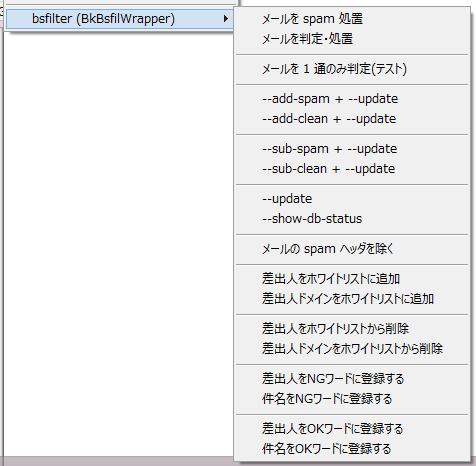Select 差出人ドメインをホワイトリストから削除
476x466 pixels.
(352, 349)
